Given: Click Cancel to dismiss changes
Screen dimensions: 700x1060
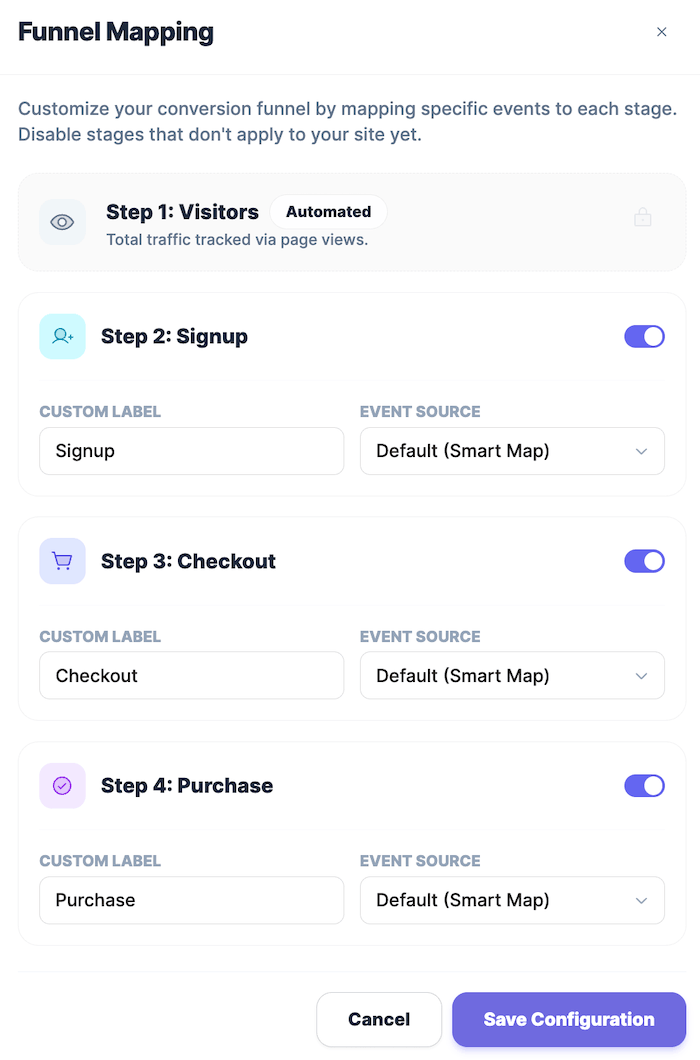Looking at the screenshot, I should click(x=379, y=1019).
